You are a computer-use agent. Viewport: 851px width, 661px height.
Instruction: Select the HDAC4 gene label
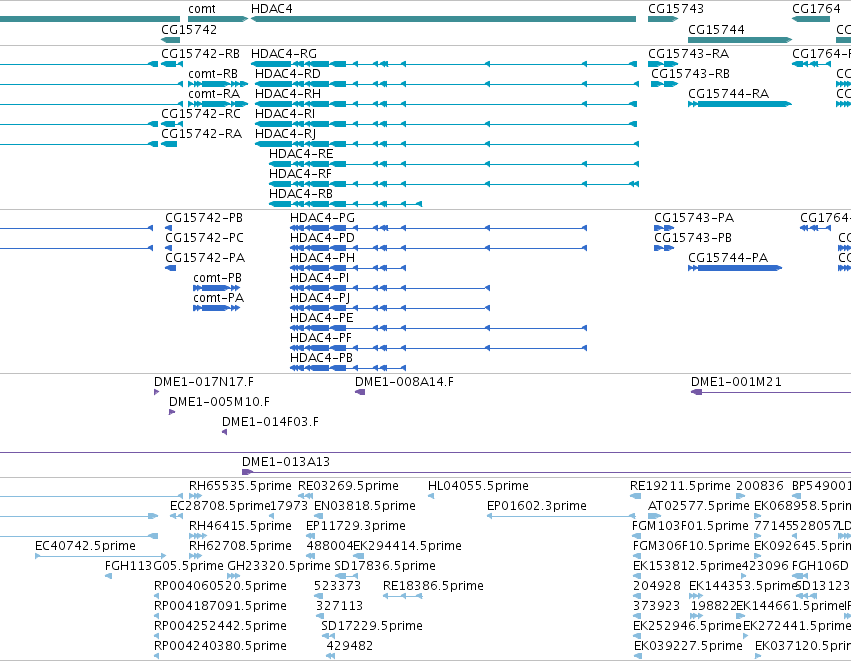pyautogui.click(x=271, y=9)
